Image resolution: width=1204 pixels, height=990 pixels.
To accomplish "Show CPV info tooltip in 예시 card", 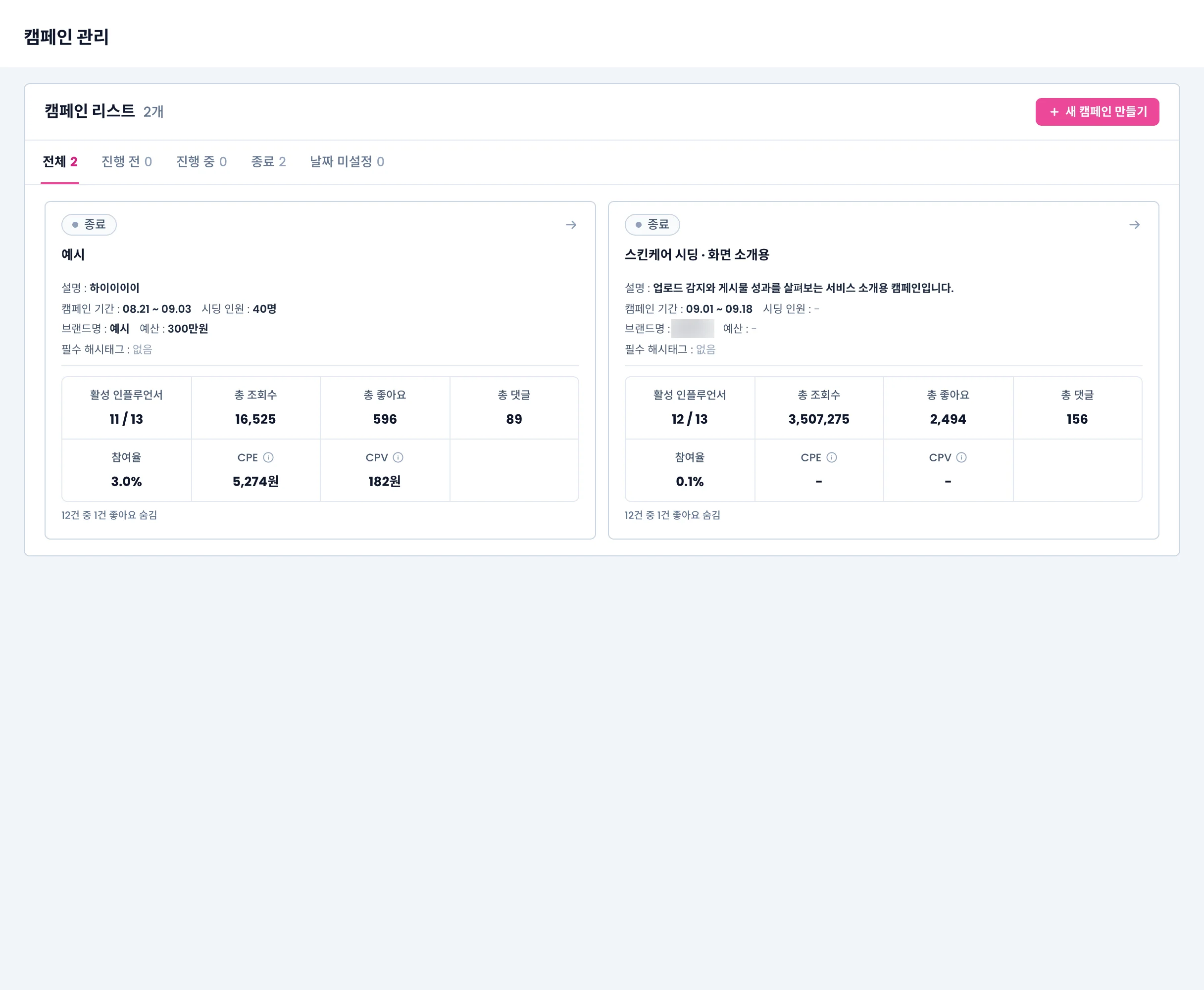I will point(398,457).
